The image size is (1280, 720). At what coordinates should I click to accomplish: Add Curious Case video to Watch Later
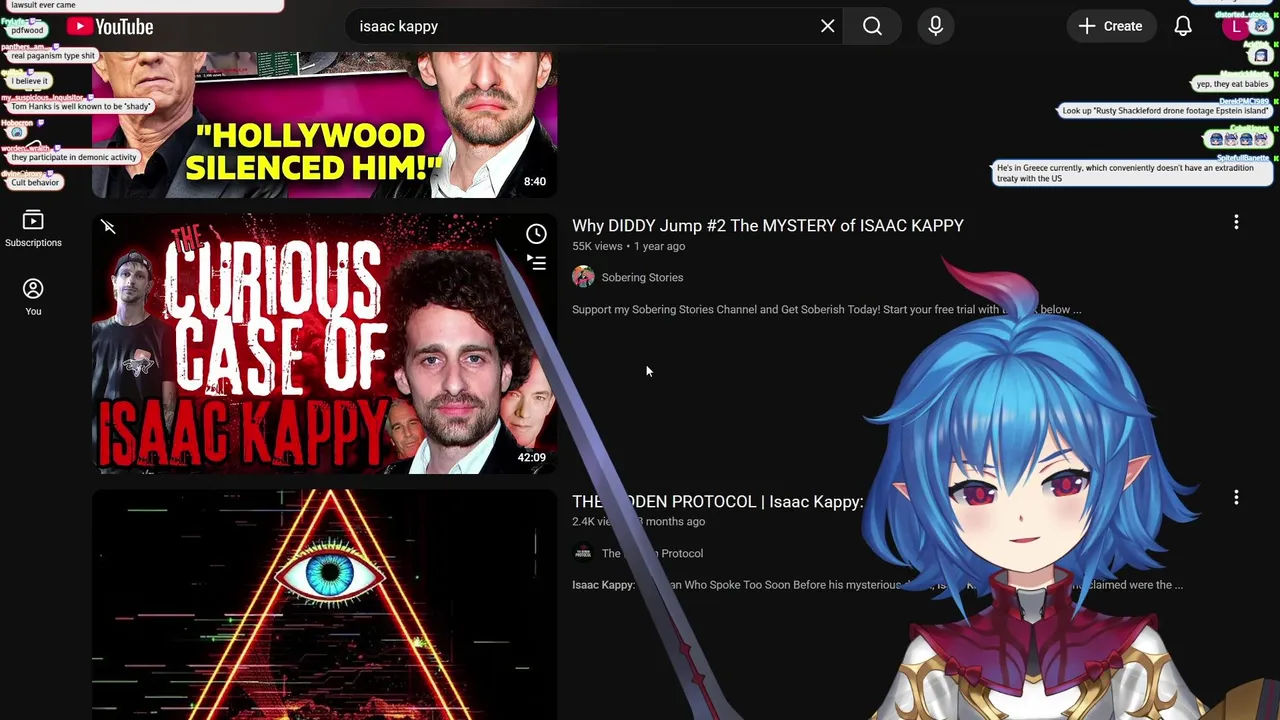tap(537, 234)
